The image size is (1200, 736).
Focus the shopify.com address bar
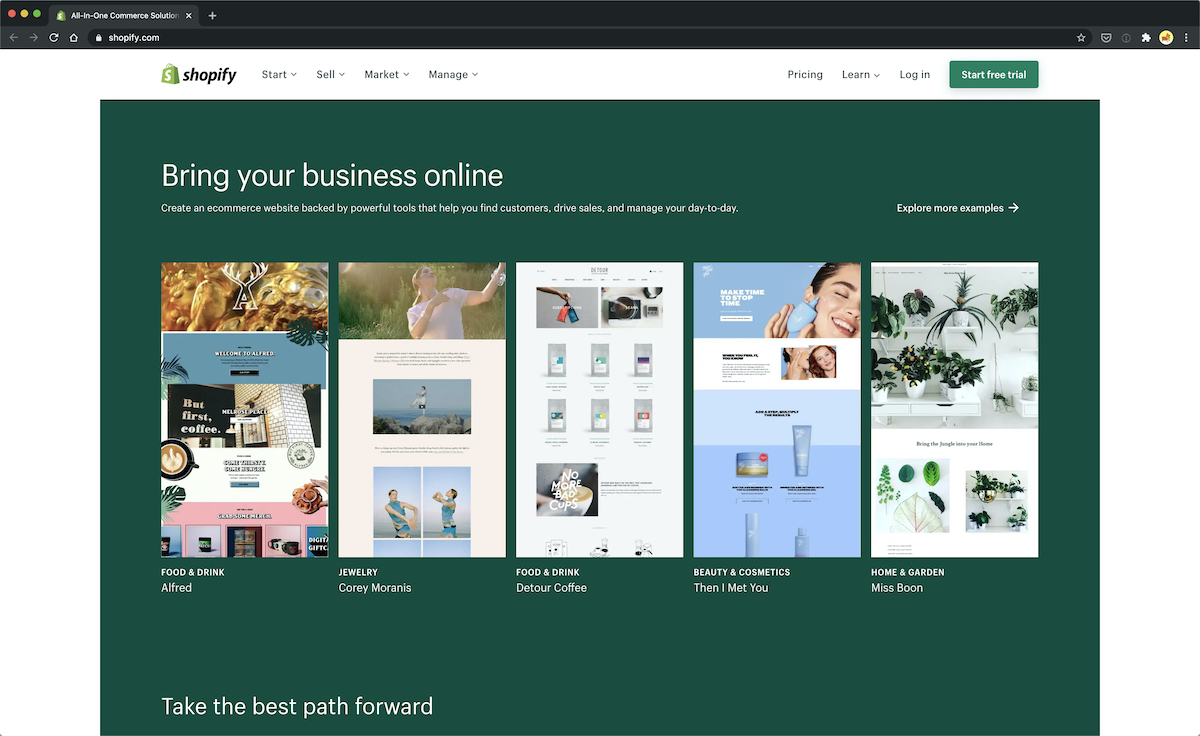[580, 37]
